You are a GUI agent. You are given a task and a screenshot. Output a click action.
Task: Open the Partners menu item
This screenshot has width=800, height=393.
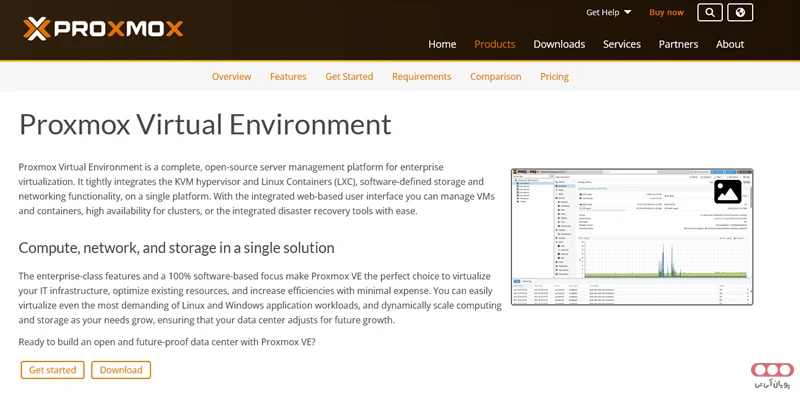(x=678, y=44)
